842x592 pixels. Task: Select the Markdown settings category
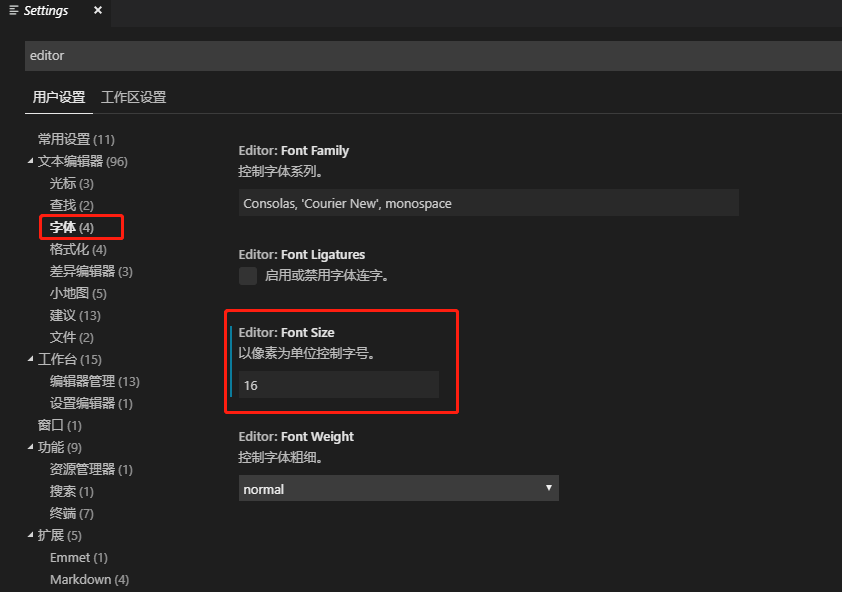(x=89, y=578)
